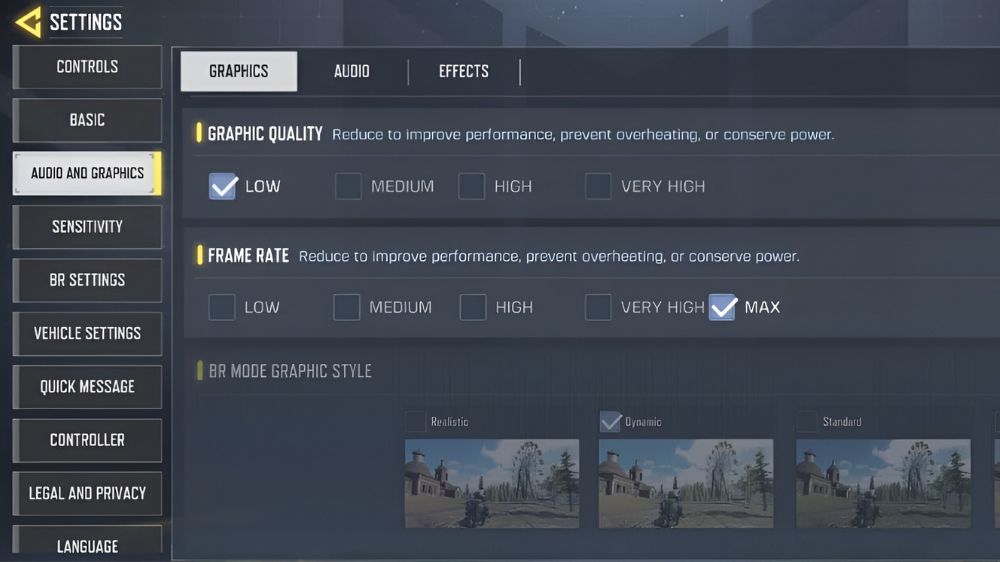Set Frame Rate to Low
This screenshot has height=562, width=1000.
(x=222, y=307)
